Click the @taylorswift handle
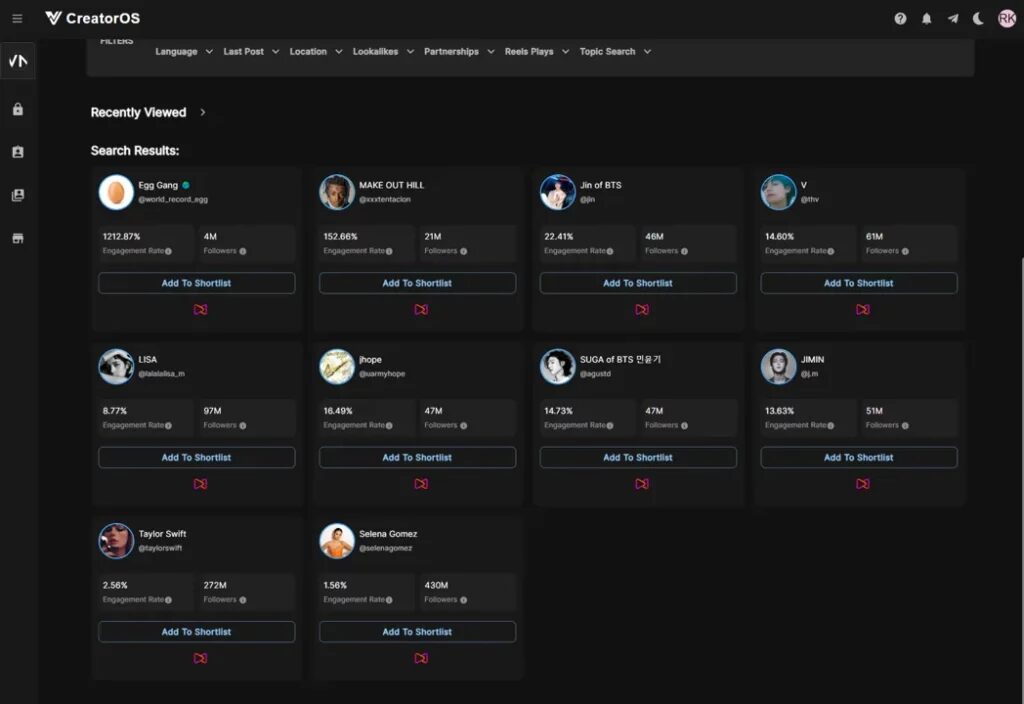The width and height of the screenshot is (1024, 704). (160, 549)
